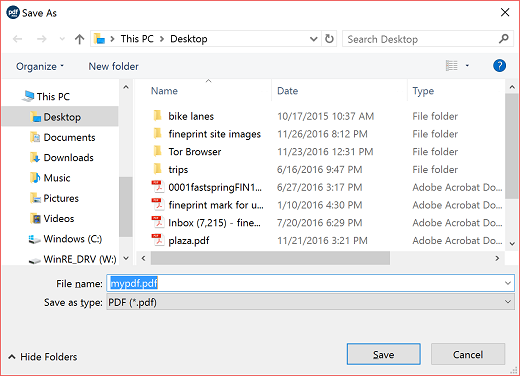Select the 0001fastspringFIN1 PDF file
Image resolution: width=520 pixels, height=376 pixels.
(215, 187)
